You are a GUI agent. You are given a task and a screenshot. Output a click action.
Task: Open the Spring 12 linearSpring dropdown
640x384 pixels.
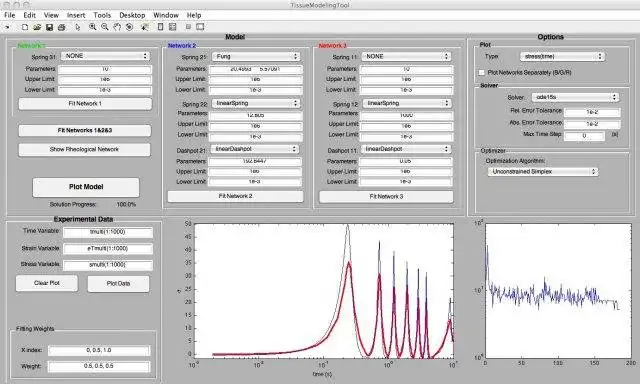pyautogui.click(x=407, y=103)
